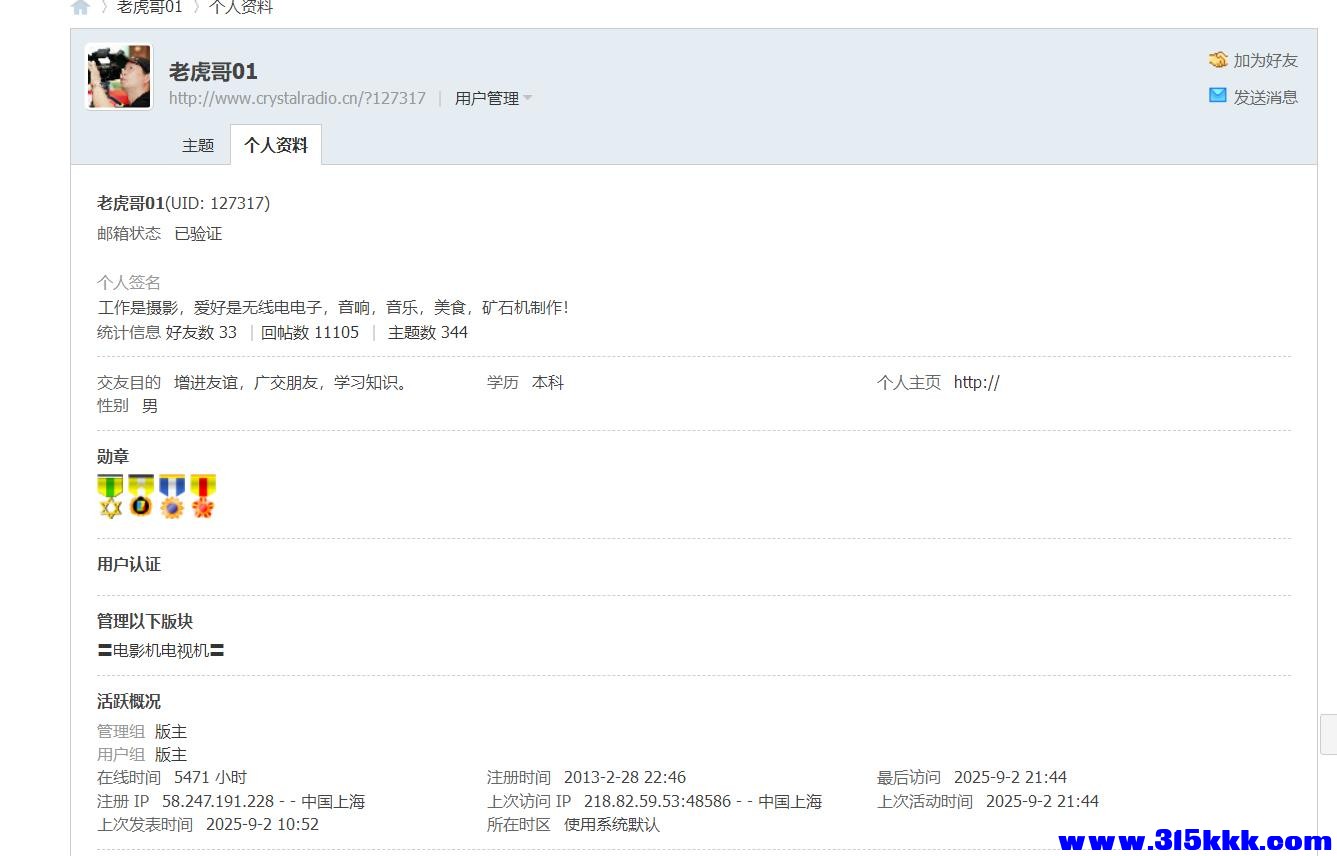This screenshot has width=1337, height=856.
Task: View the 回帖数 11105 replies link
Action: click(309, 332)
